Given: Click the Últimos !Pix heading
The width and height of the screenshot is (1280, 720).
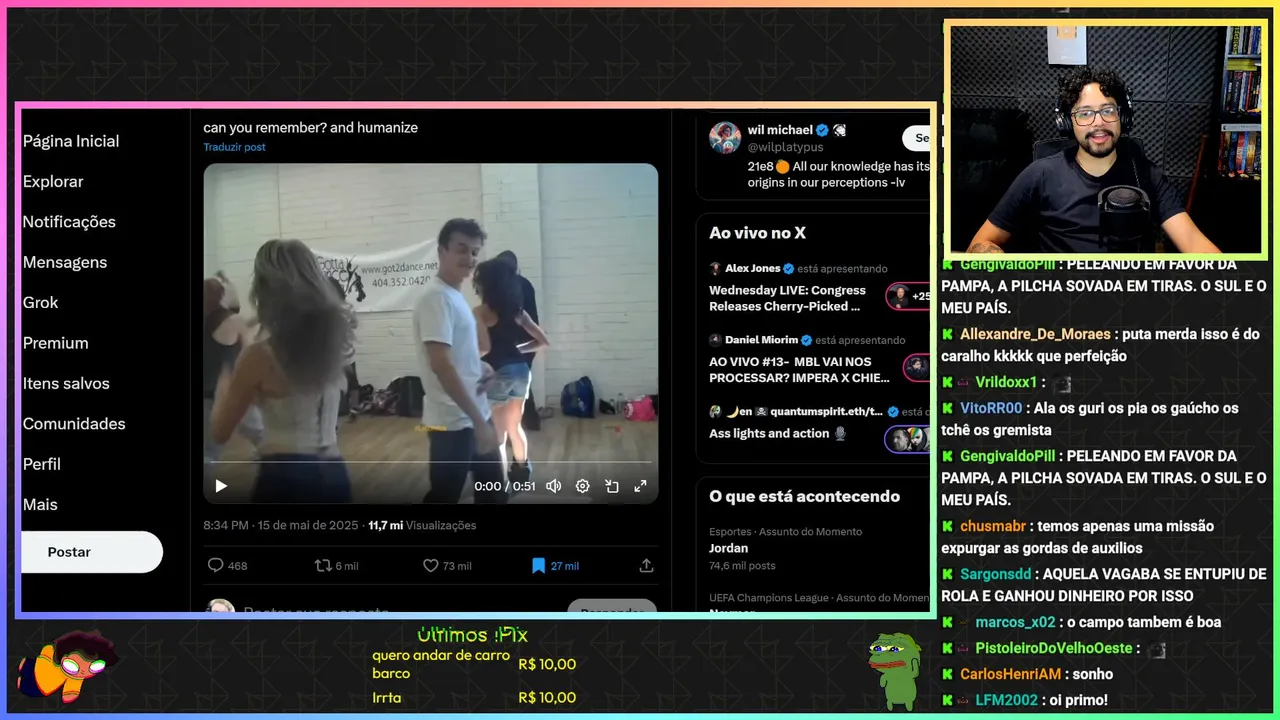Looking at the screenshot, I should click(x=472, y=634).
